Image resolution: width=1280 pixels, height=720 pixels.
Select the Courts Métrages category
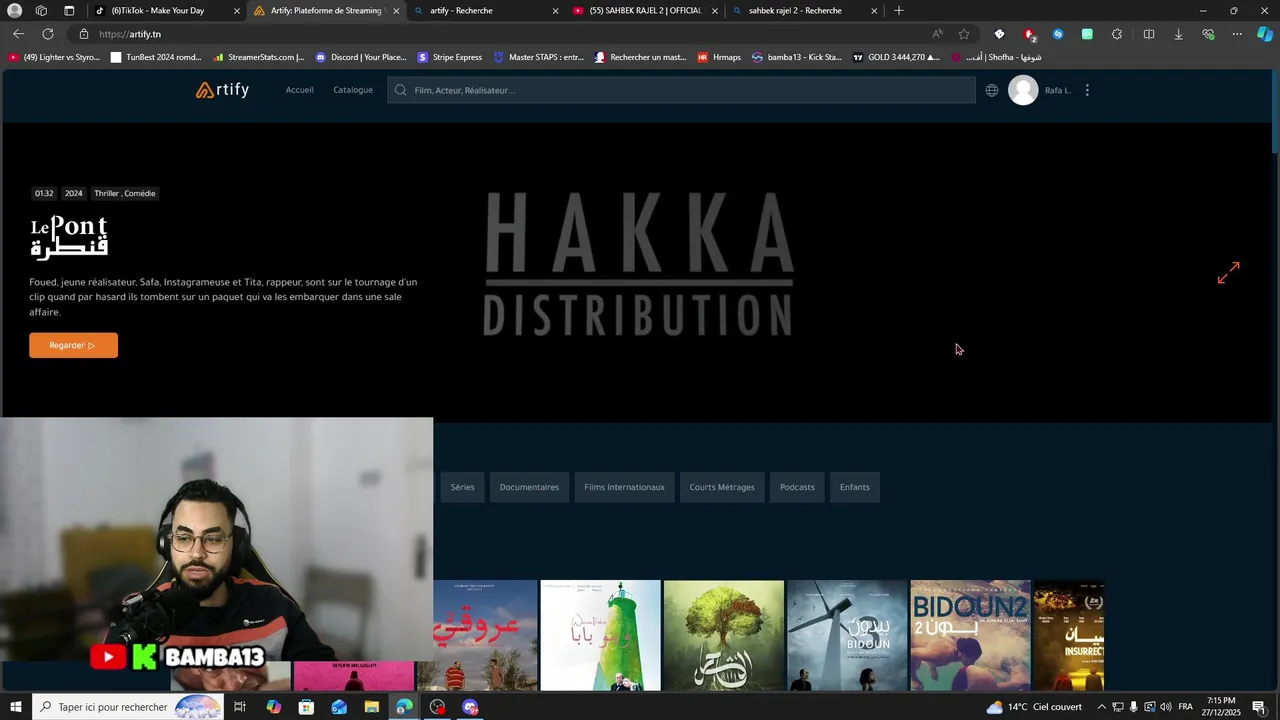click(x=722, y=487)
